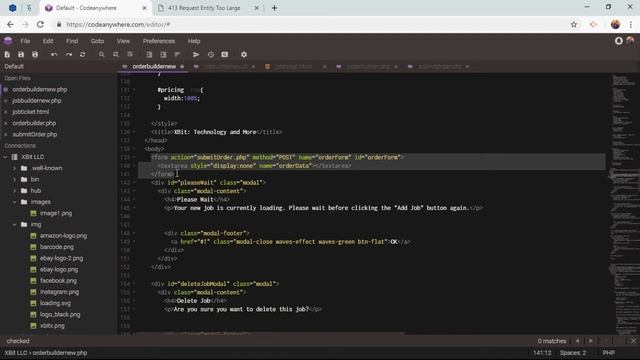Fold code at line 154 deleteJobModal div
This screenshot has height=360, width=640.
pos(134,284)
